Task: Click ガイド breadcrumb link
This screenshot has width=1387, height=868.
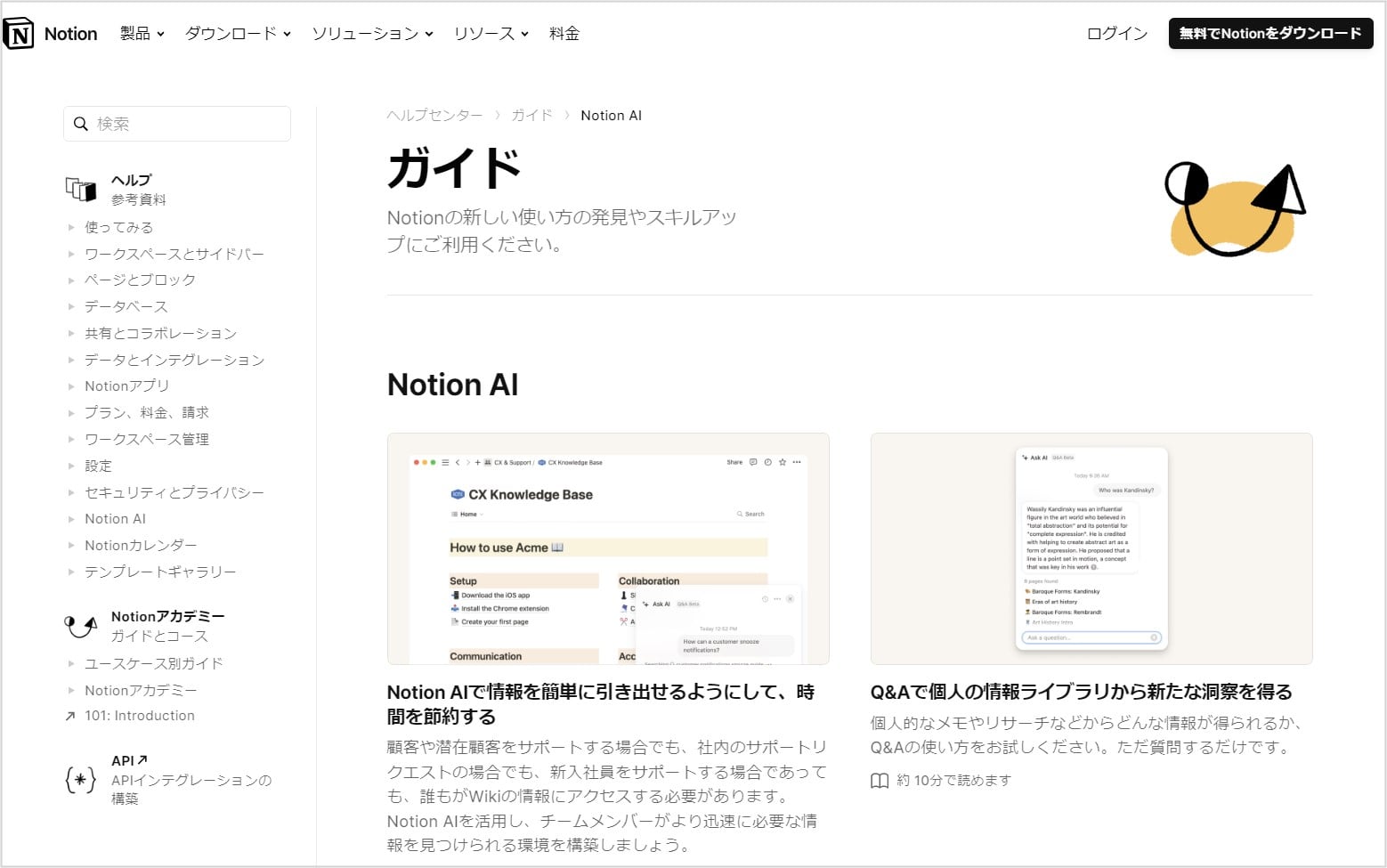Action: 531,116
